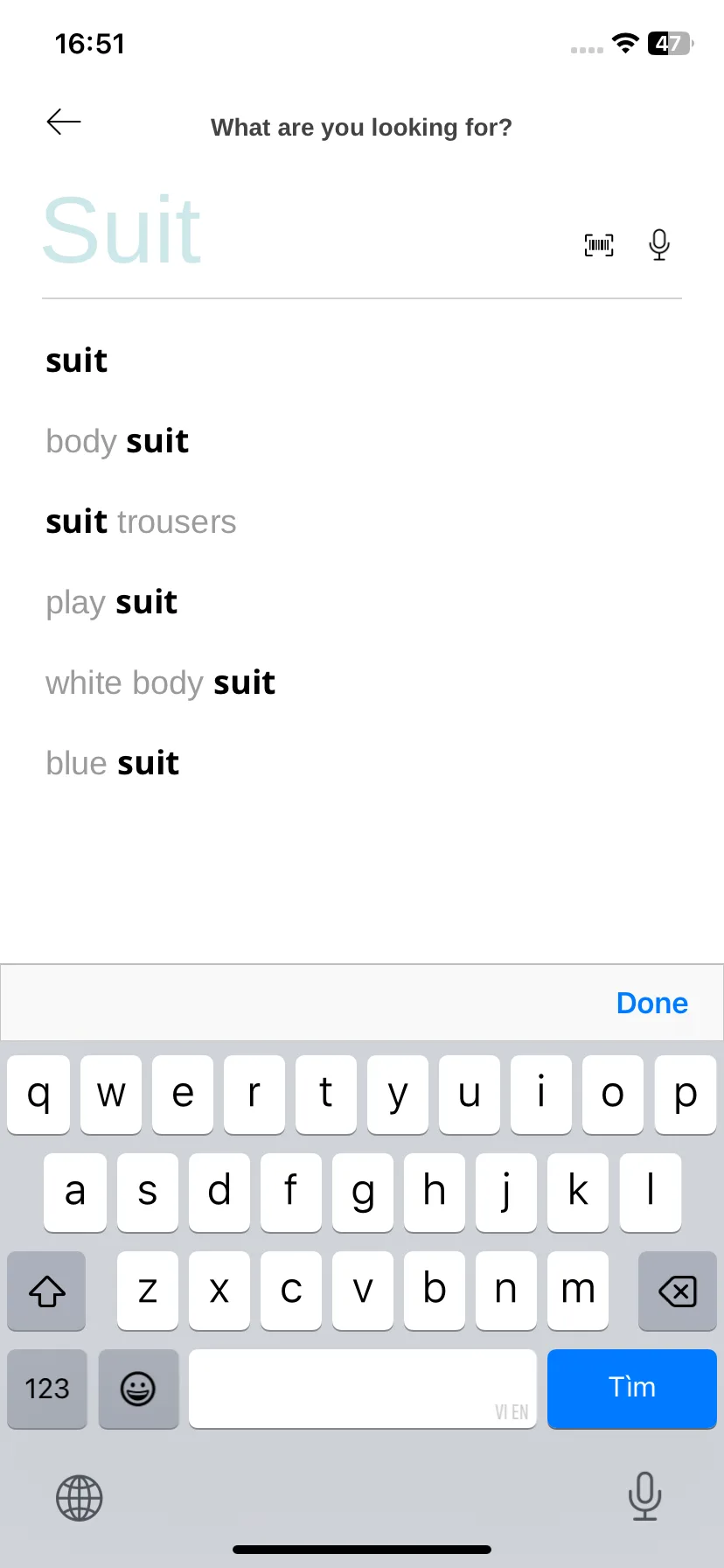The height and width of the screenshot is (1568, 724).
Task: Tap the keyboard backspace key
Action: tap(678, 1291)
